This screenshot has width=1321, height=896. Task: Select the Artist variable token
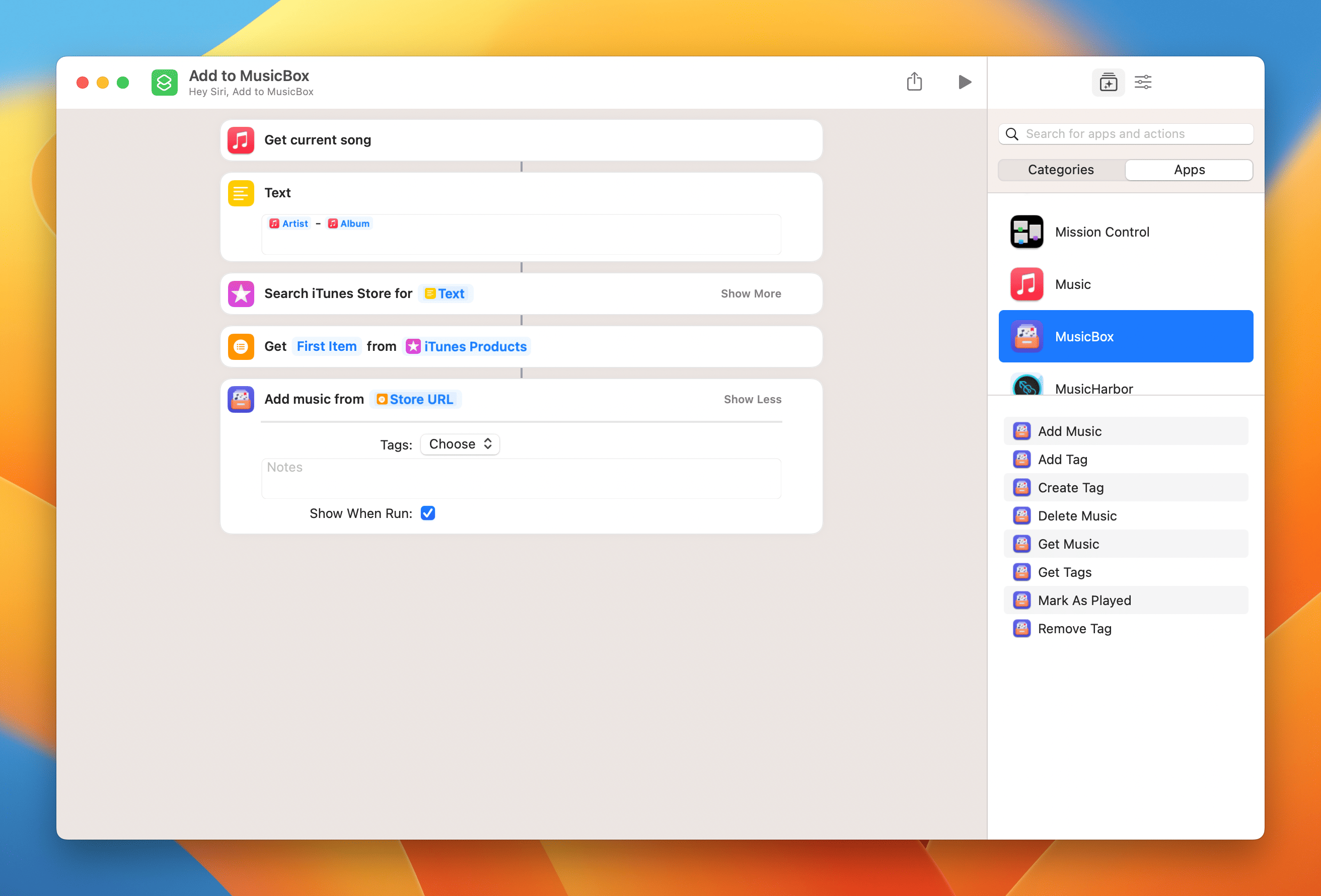click(x=289, y=223)
